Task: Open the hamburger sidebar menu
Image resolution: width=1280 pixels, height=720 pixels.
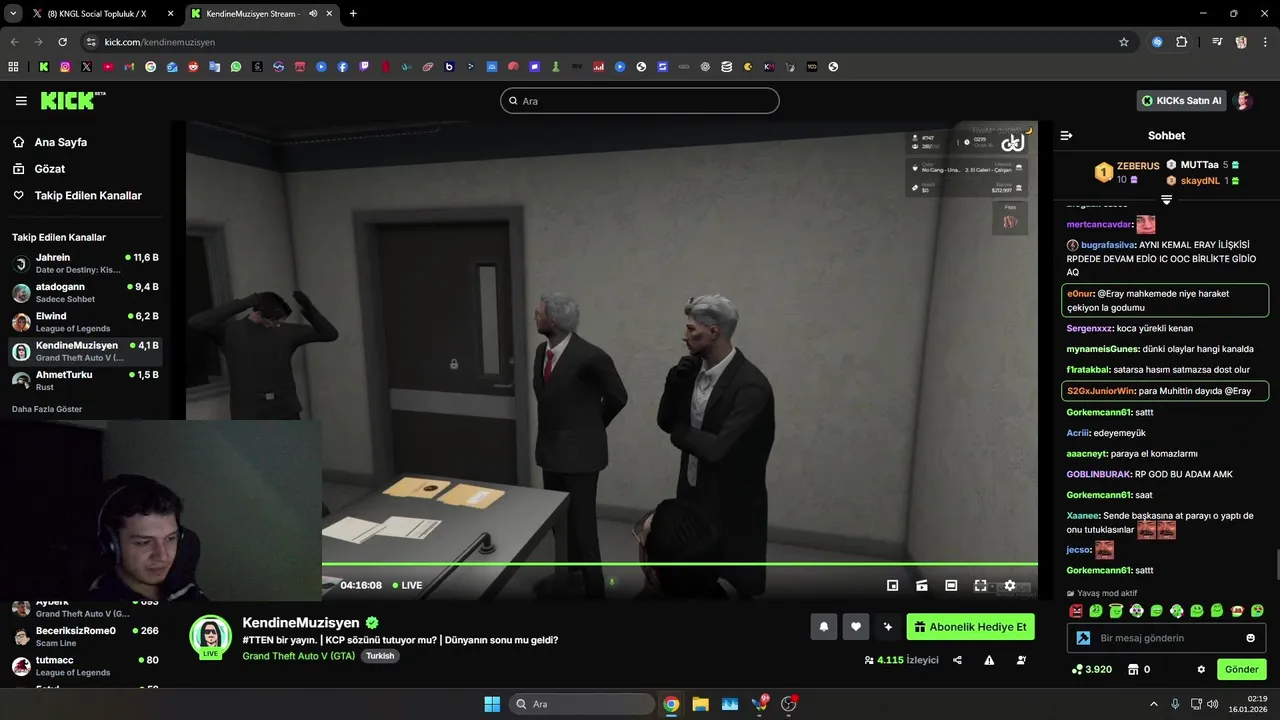Action: tap(21, 101)
